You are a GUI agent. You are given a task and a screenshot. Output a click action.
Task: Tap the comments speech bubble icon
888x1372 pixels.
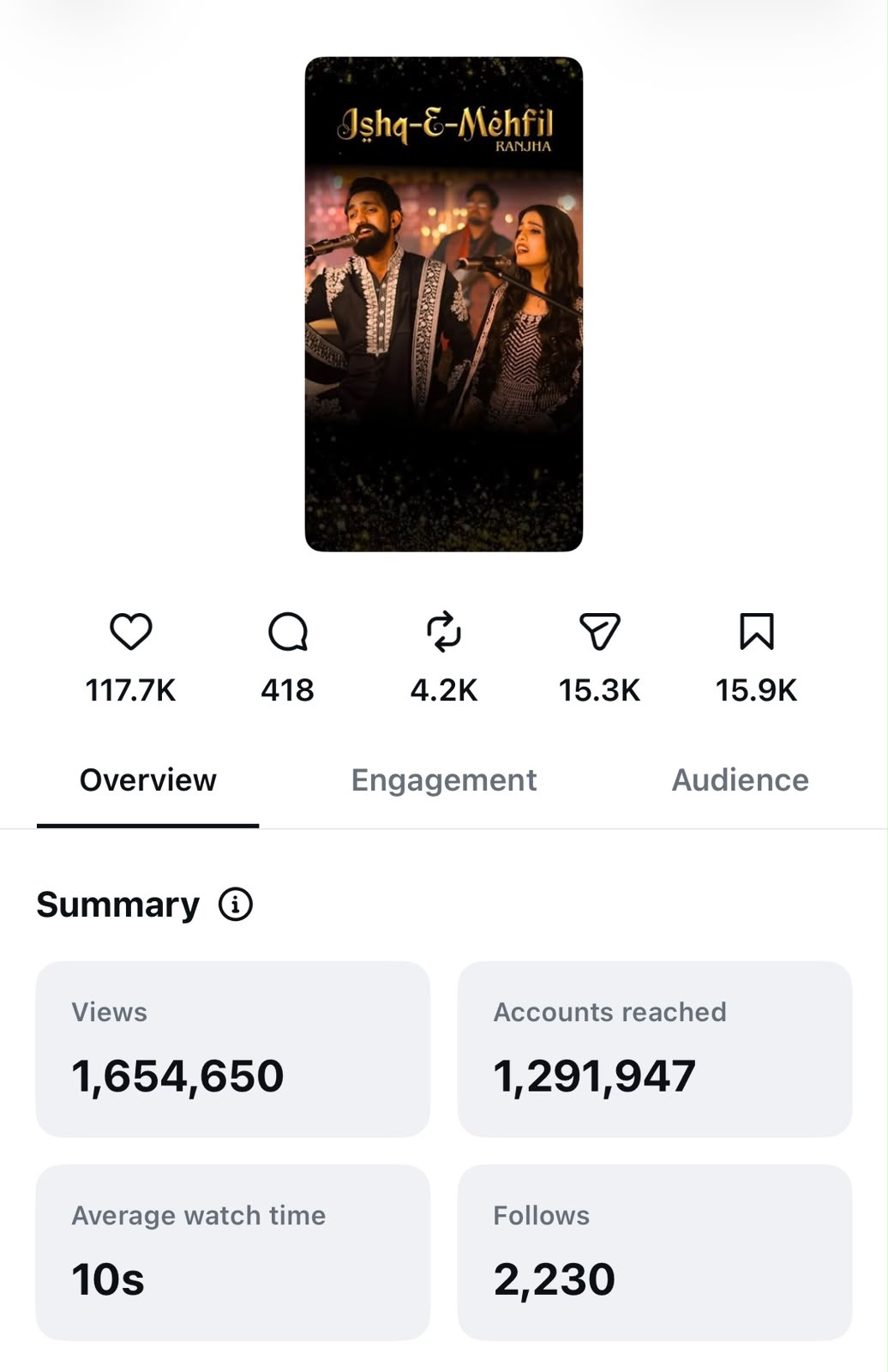(288, 633)
